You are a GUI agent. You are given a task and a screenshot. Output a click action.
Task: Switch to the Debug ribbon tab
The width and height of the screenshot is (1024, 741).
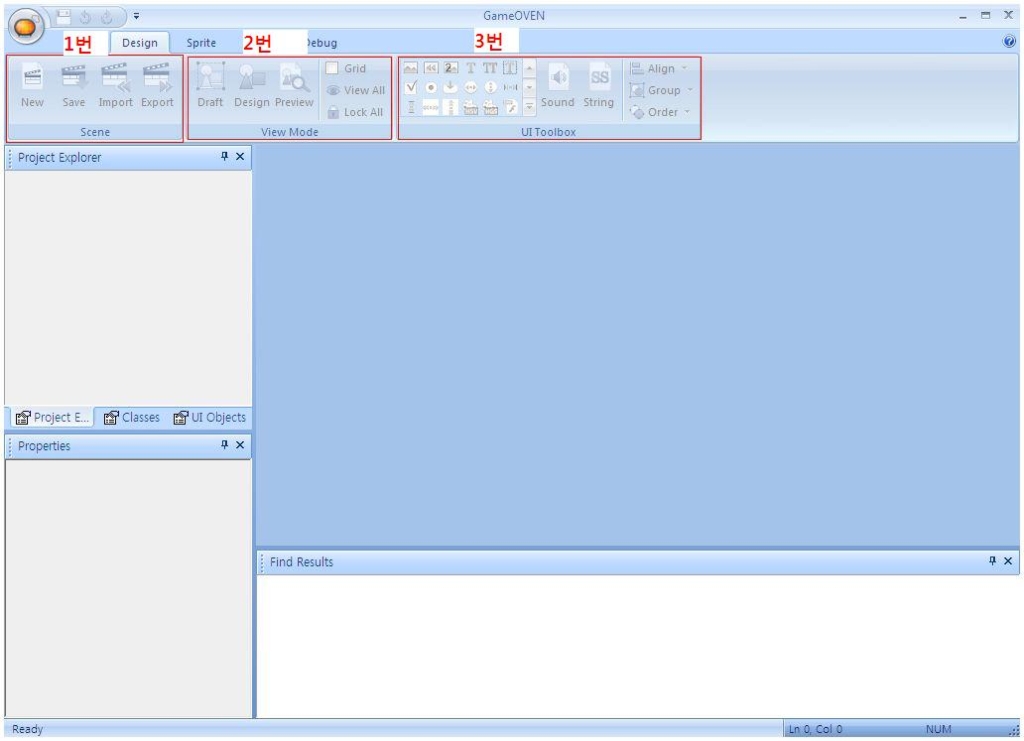tap(322, 43)
